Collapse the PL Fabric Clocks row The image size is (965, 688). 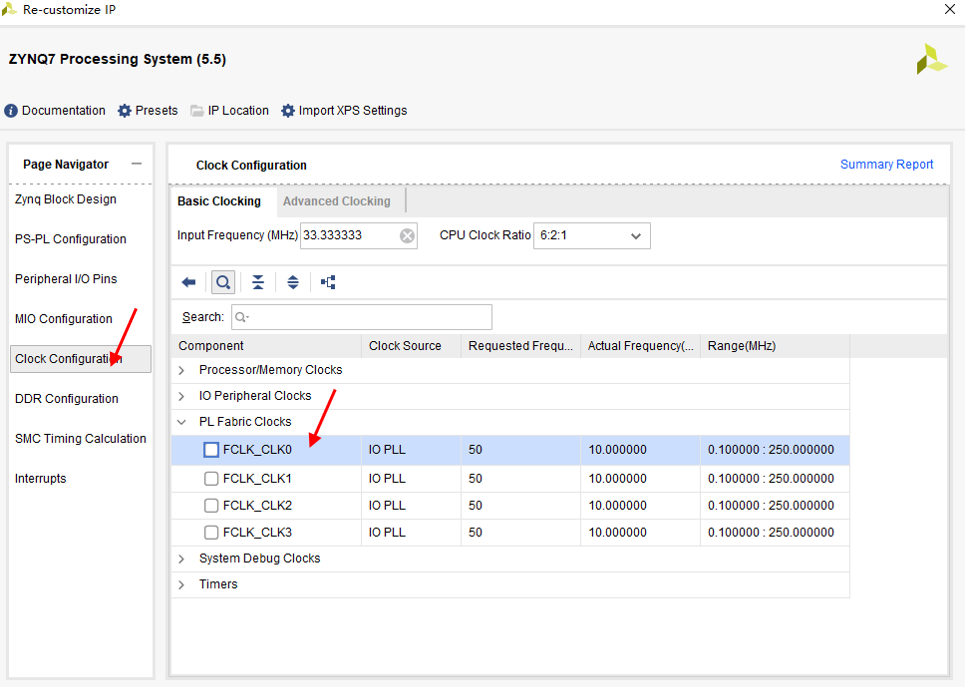tap(182, 422)
